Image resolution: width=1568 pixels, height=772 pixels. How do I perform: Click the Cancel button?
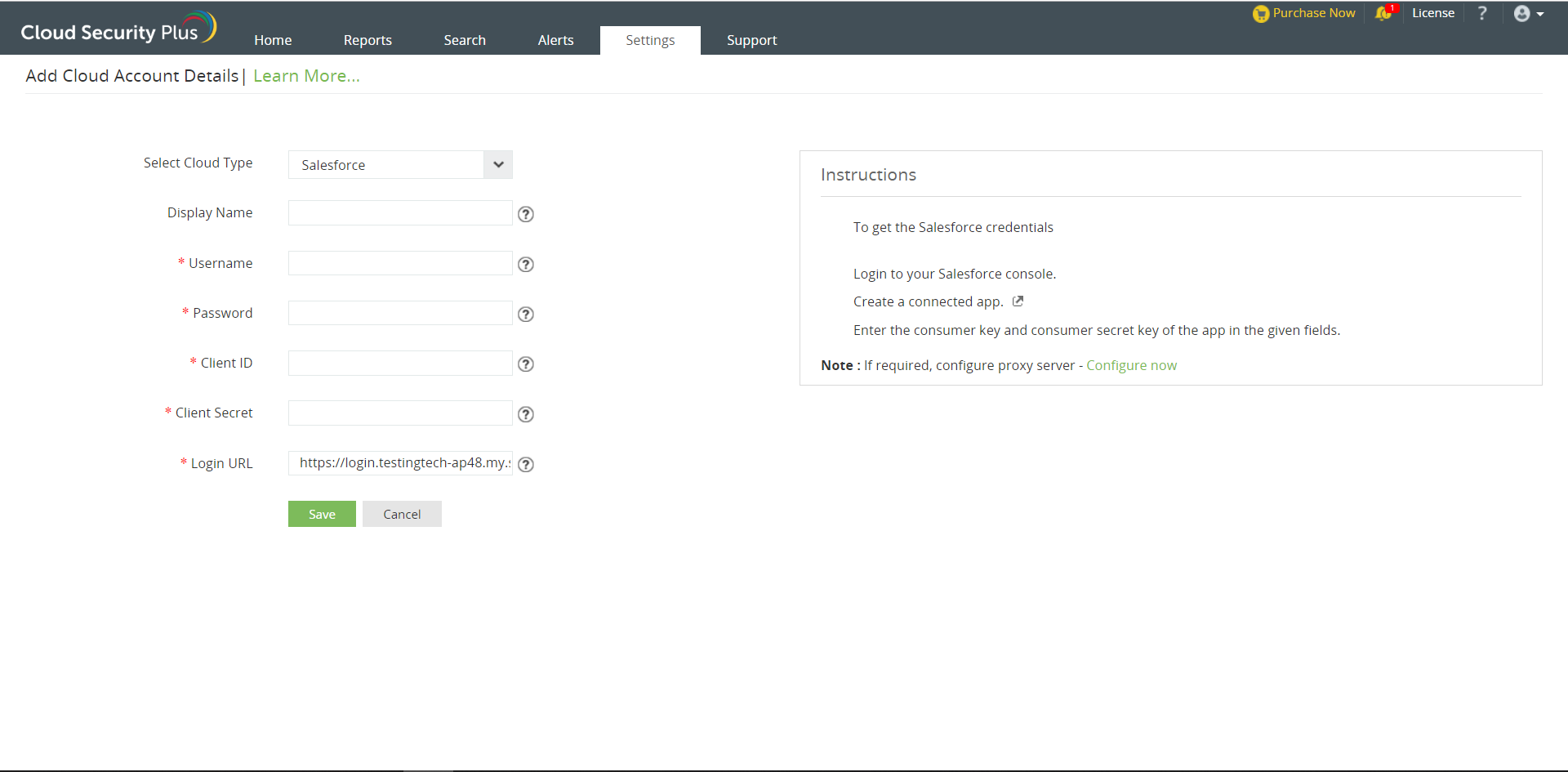point(402,514)
